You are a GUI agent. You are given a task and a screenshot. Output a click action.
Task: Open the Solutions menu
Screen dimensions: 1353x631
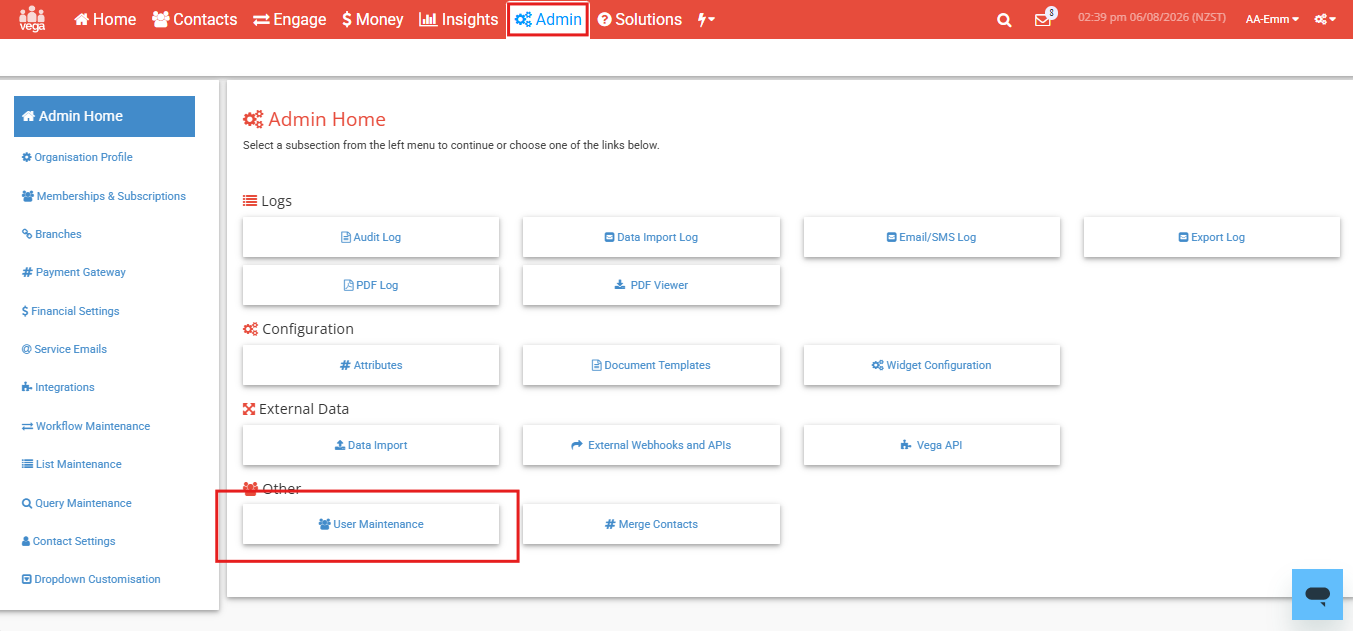click(640, 19)
